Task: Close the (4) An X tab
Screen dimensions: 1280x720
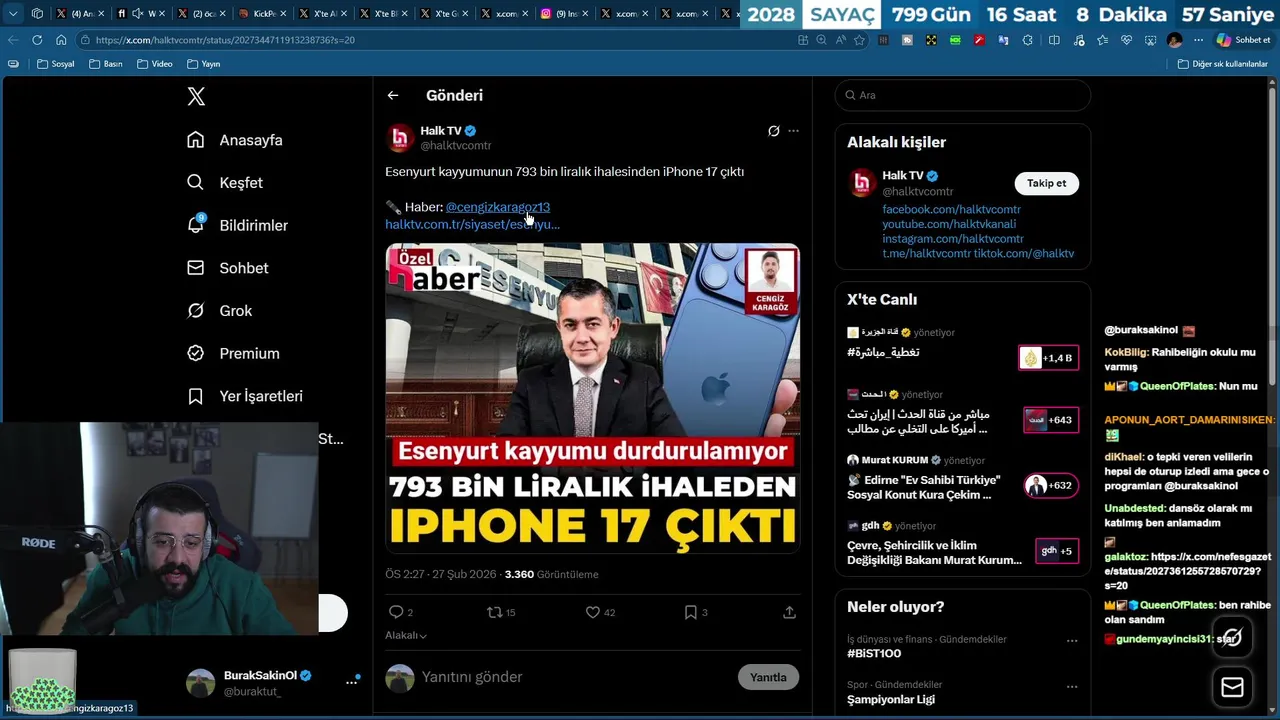Action: pyautogui.click(x=101, y=14)
